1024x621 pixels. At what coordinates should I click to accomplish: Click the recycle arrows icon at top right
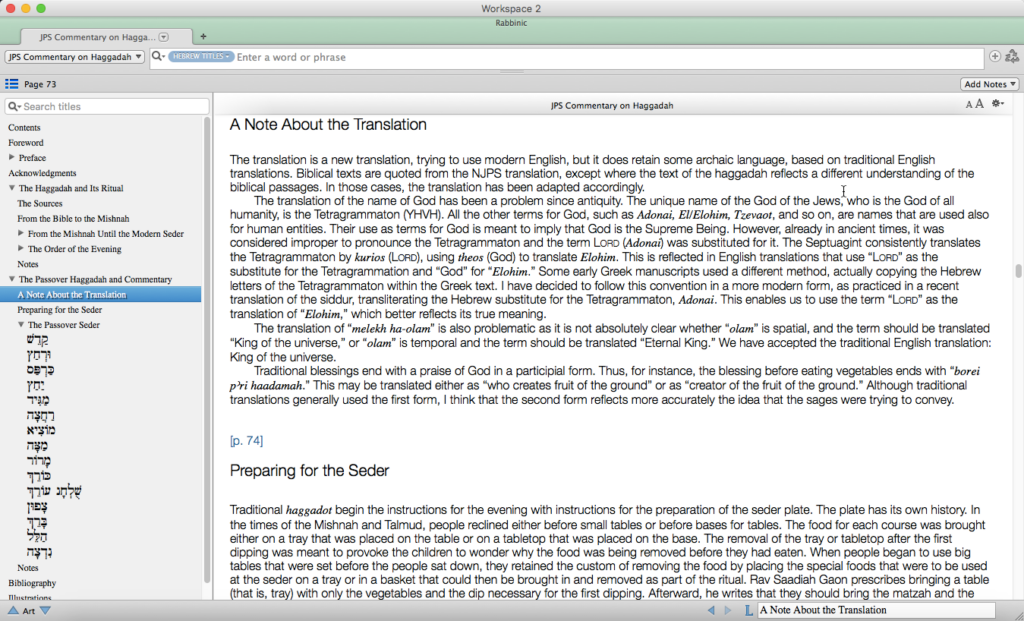pos(1012,56)
